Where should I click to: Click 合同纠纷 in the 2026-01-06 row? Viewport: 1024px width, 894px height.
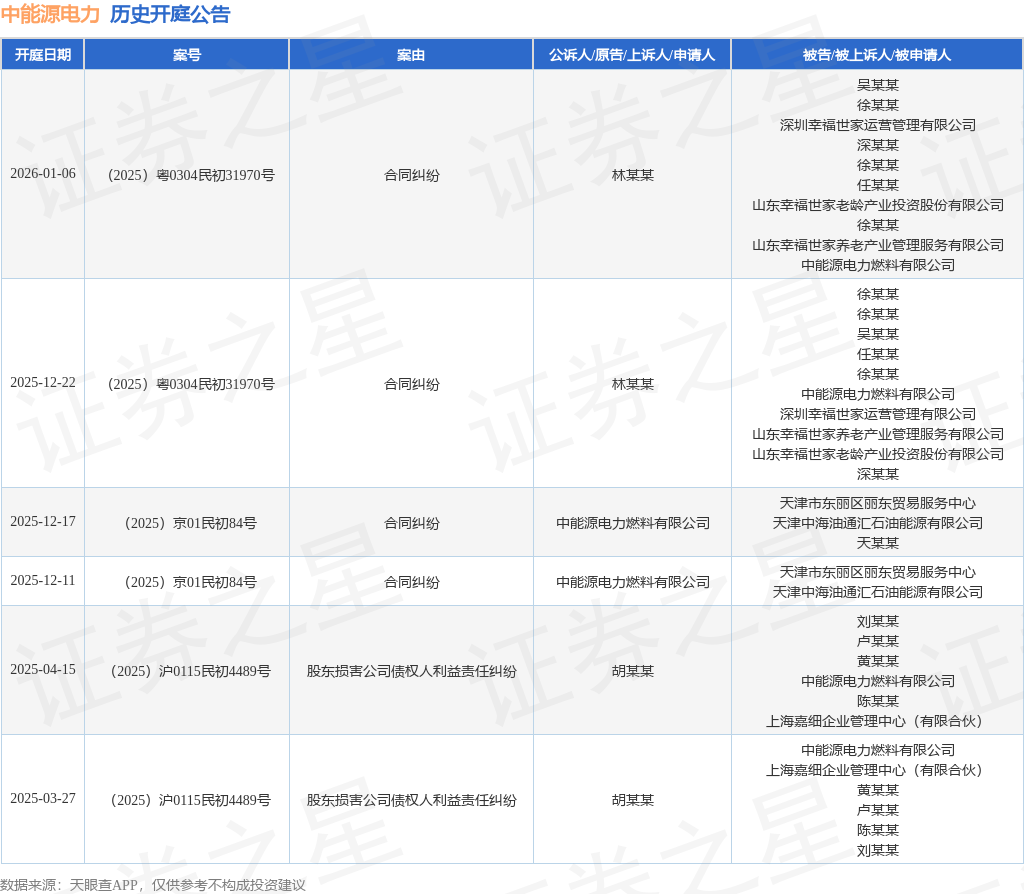411,175
